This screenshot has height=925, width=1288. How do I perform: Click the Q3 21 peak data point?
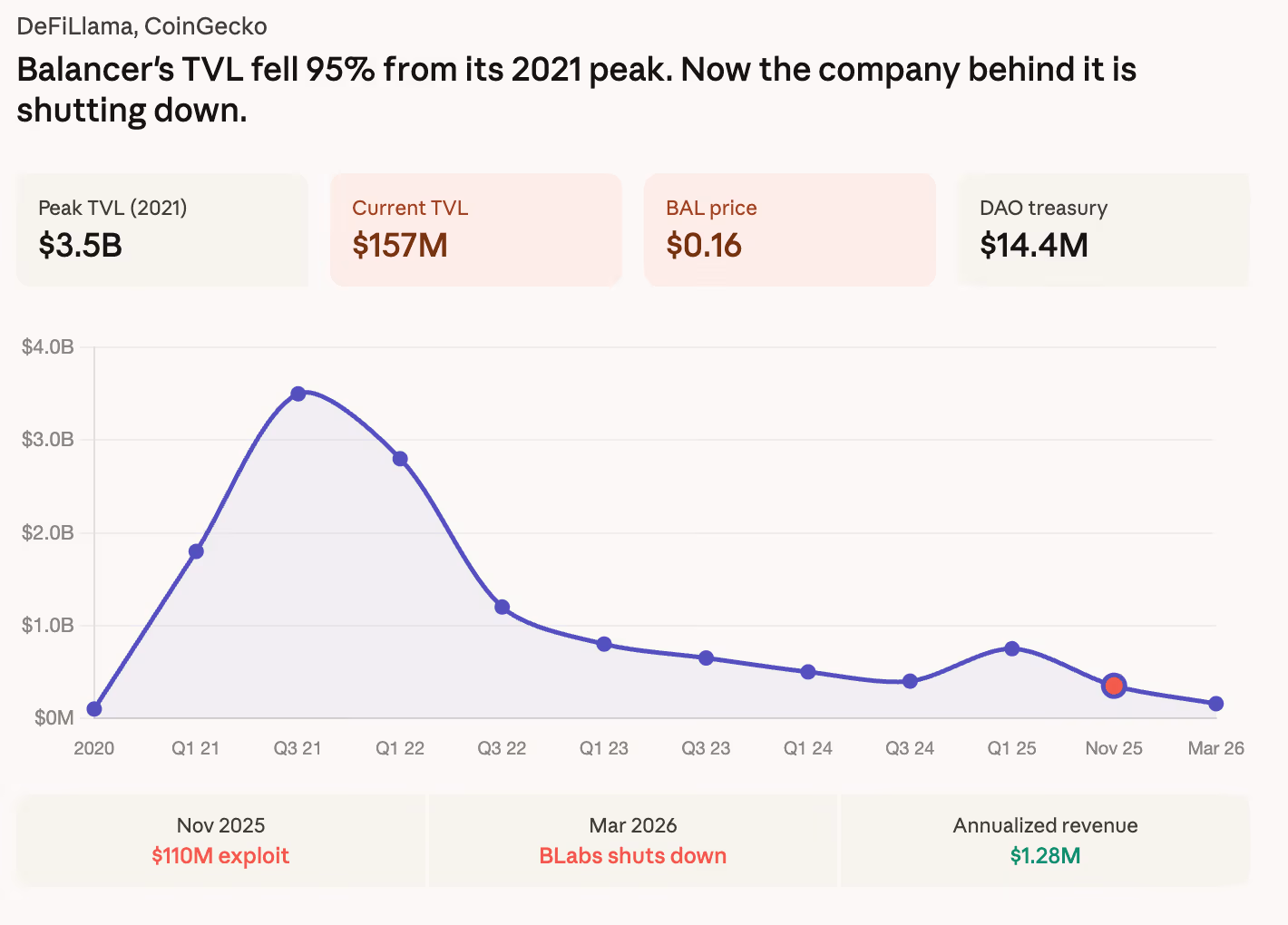coord(298,394)
